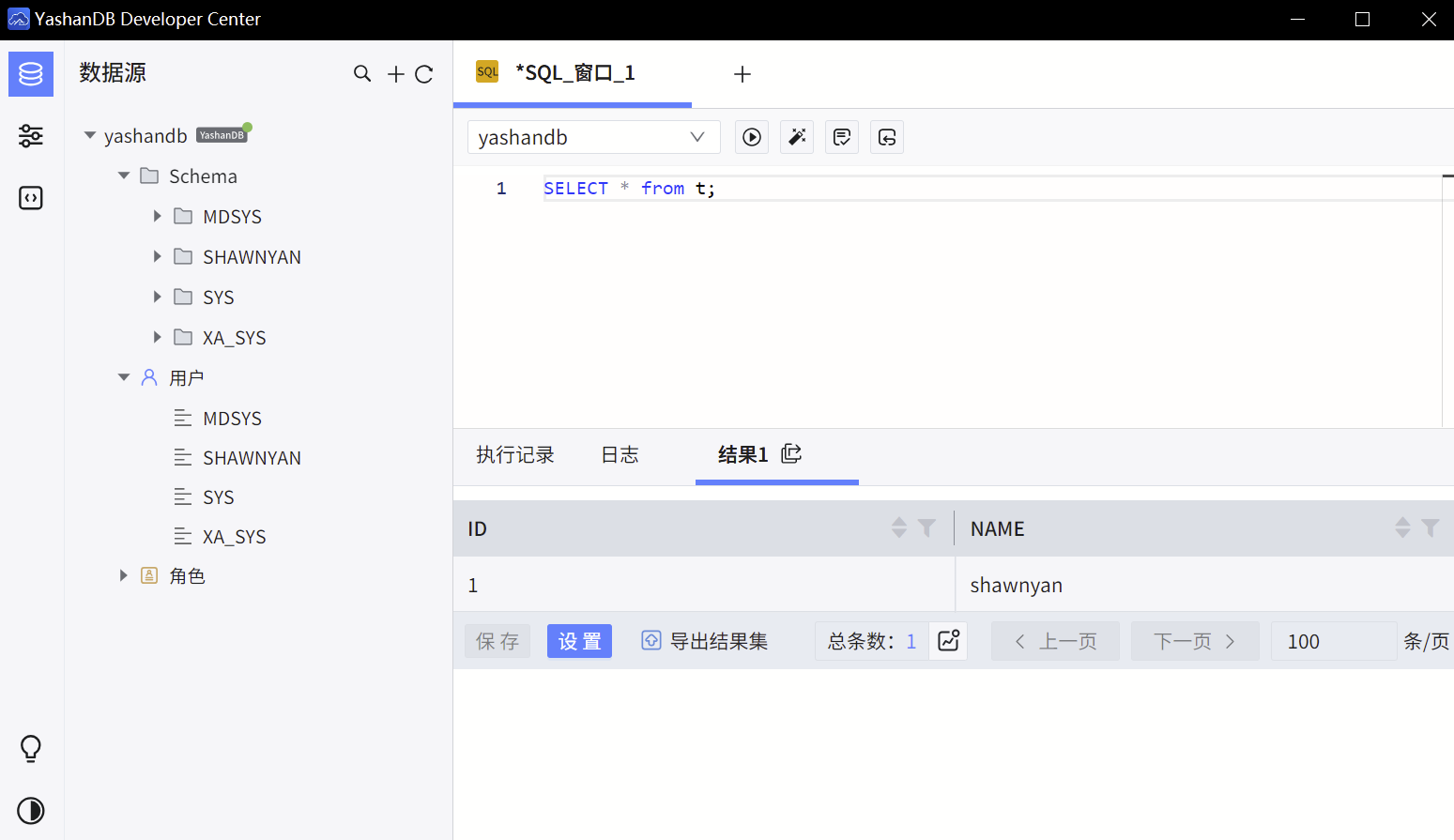Viewport: 1454px width, 840px height.
Task: Click the export icon next to 导出结果集
Action: click(x=651, y=640)
